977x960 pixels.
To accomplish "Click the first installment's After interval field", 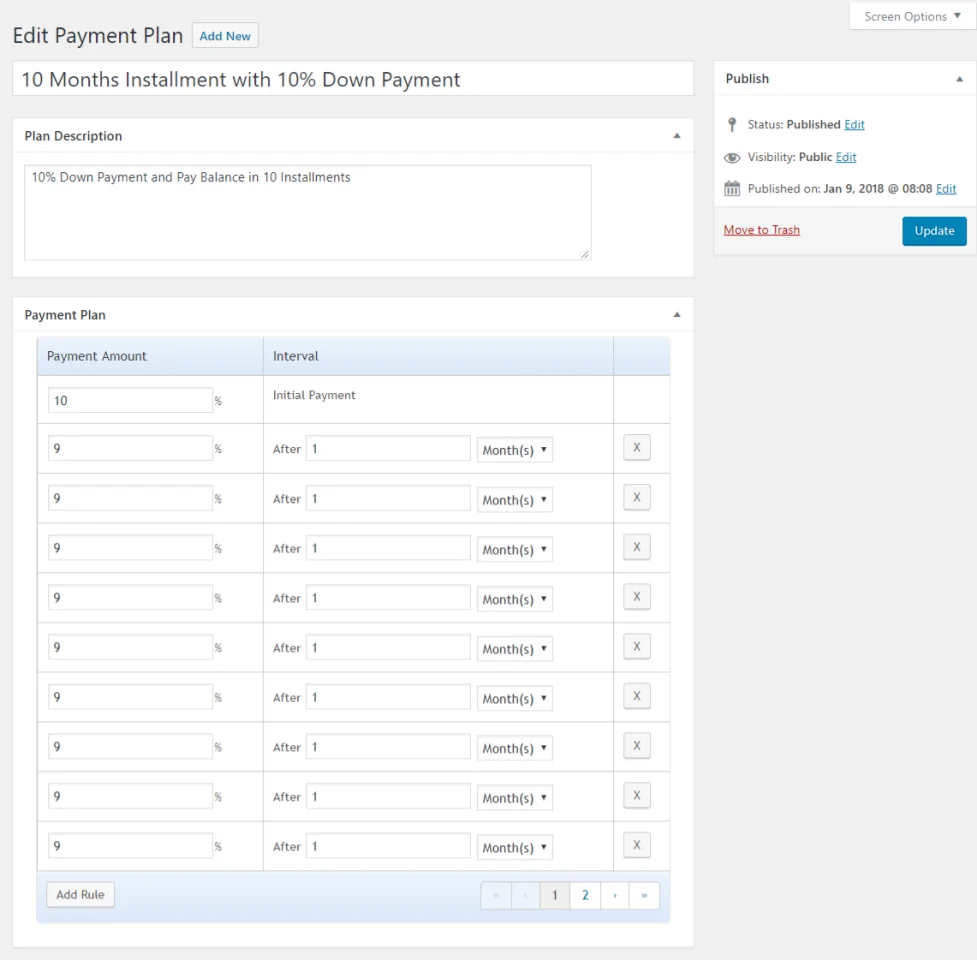I will pos(388,448).
